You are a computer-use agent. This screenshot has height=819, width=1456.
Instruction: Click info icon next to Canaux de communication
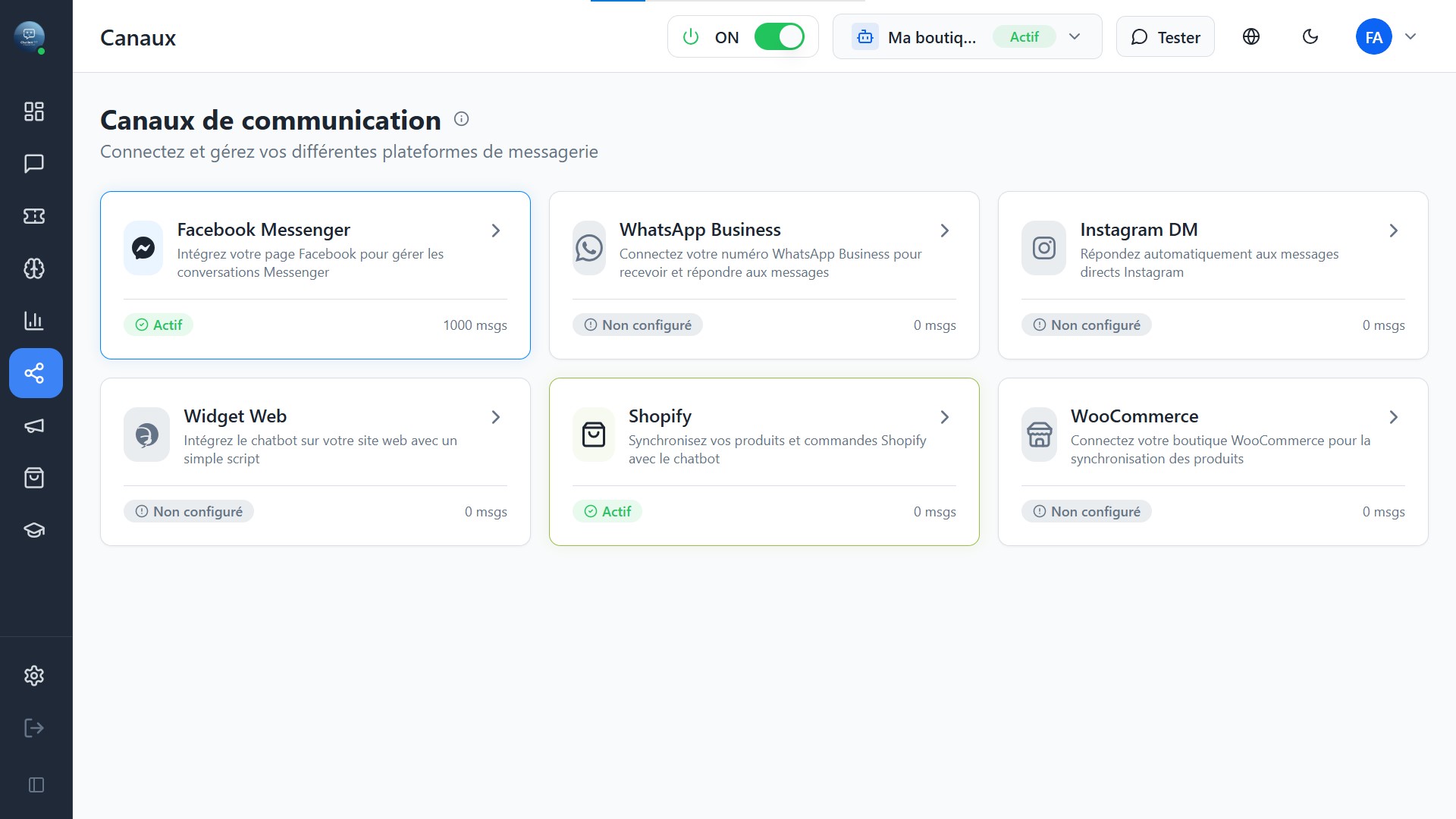tap(461, 119)
